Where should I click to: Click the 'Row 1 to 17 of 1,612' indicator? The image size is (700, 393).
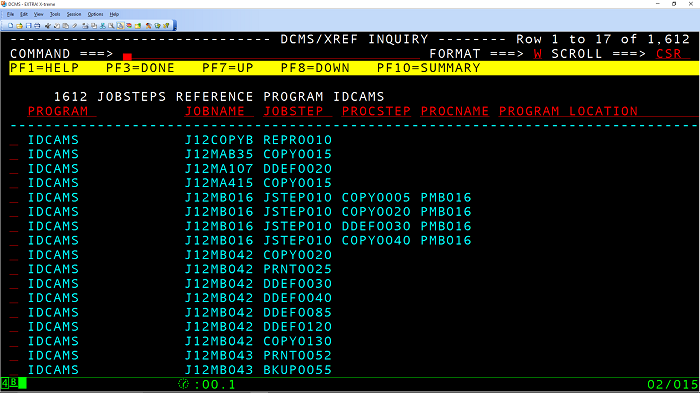coord(603,39)
